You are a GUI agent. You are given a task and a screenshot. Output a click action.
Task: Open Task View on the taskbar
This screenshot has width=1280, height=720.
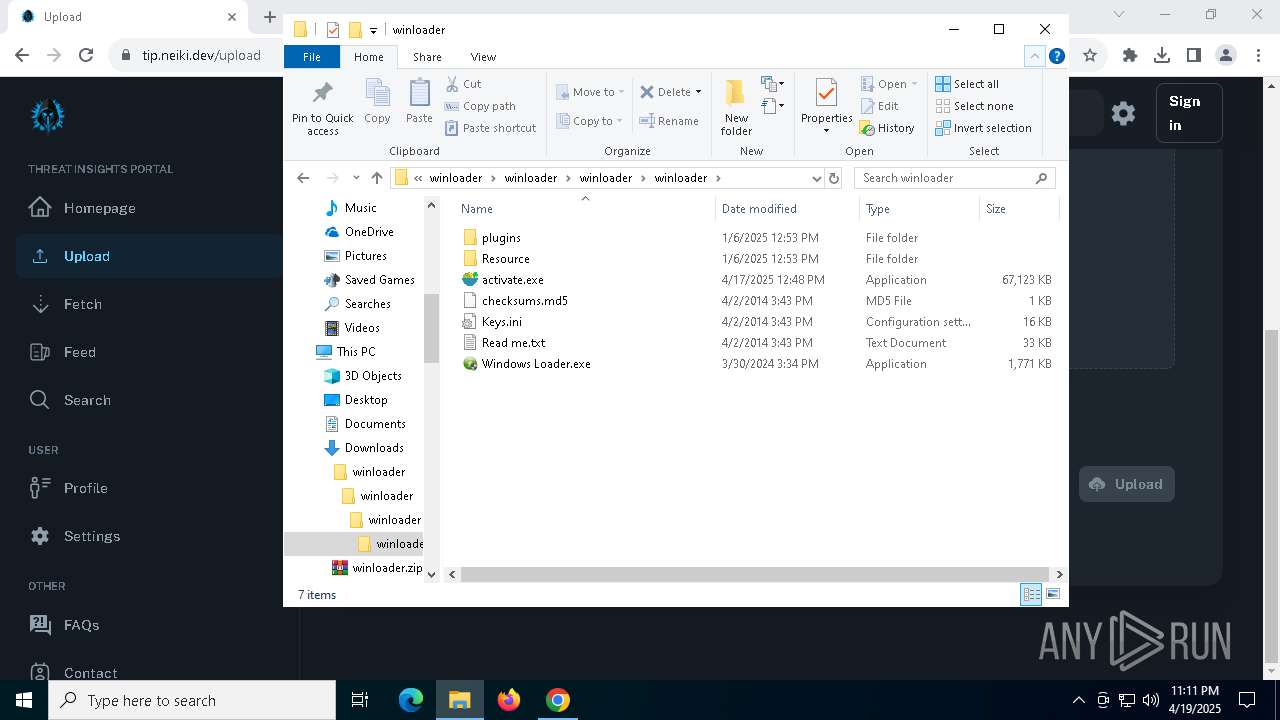pyautogui.click(x=360, y=700)
